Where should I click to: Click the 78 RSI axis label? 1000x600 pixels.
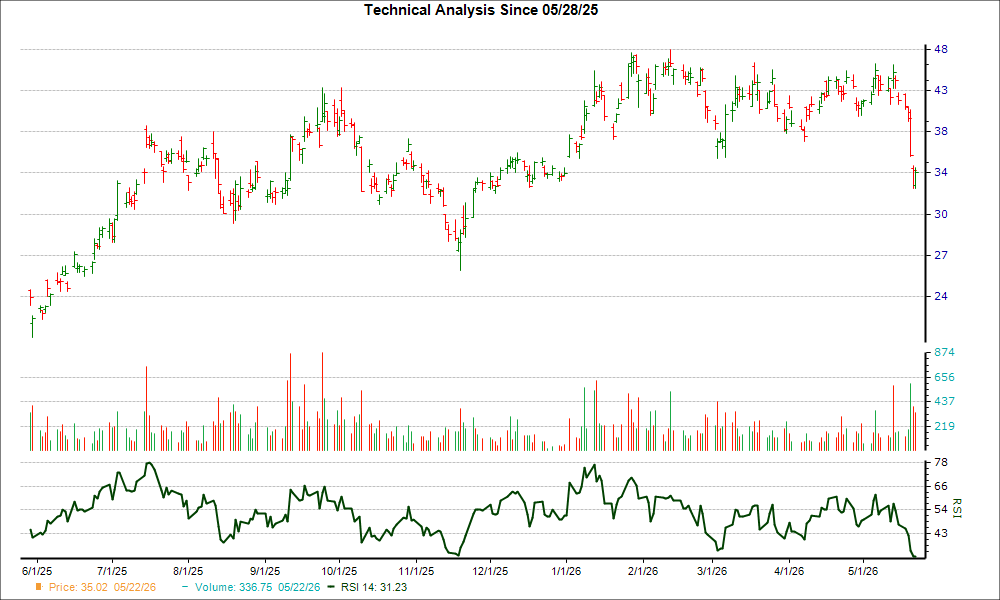[x=941, y=462]
